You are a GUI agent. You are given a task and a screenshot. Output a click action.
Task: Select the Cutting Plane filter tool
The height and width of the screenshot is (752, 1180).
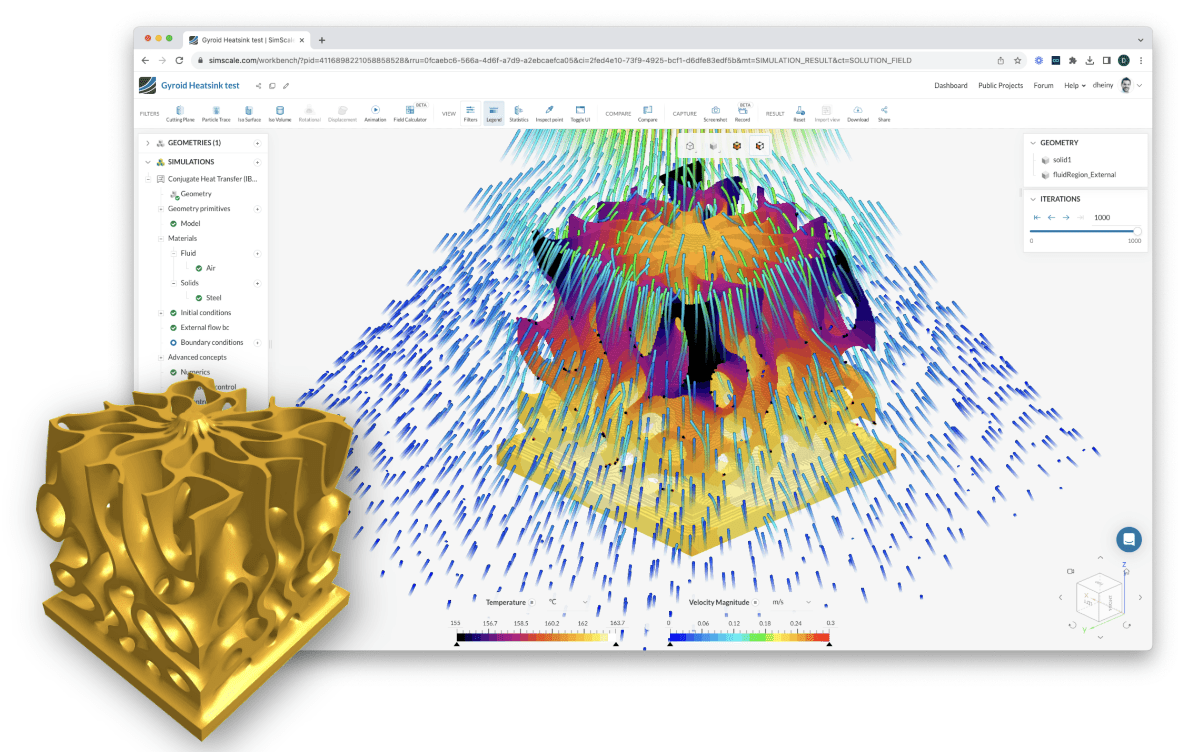pyautogui.click(x=180, y=113)
